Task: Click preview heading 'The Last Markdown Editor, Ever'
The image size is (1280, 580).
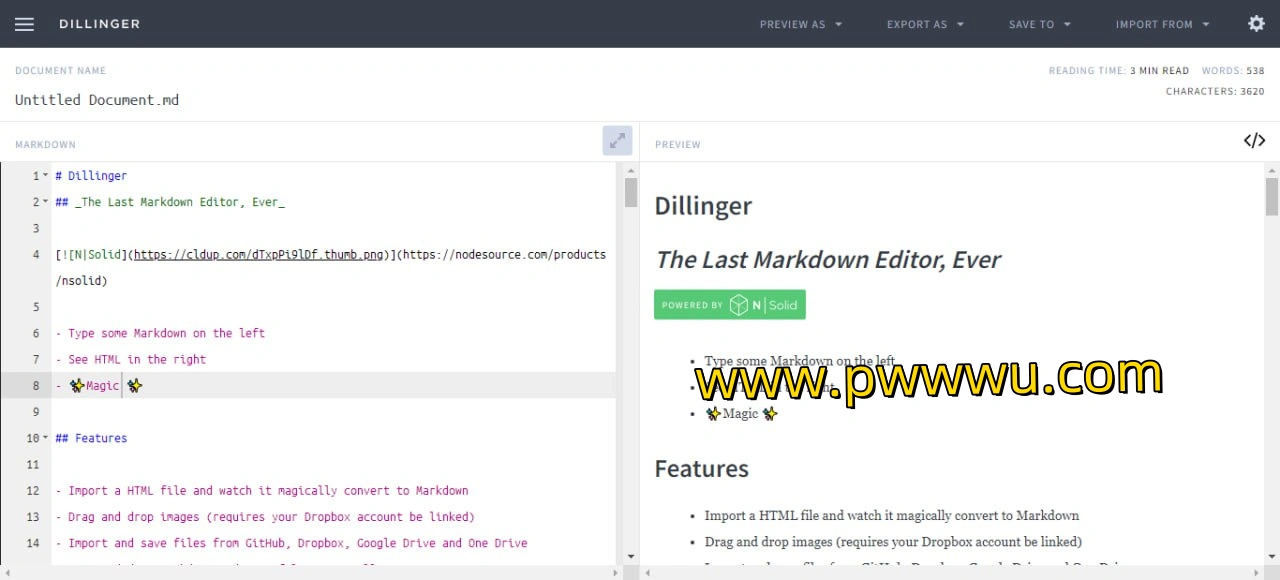Action: [828, 260]
